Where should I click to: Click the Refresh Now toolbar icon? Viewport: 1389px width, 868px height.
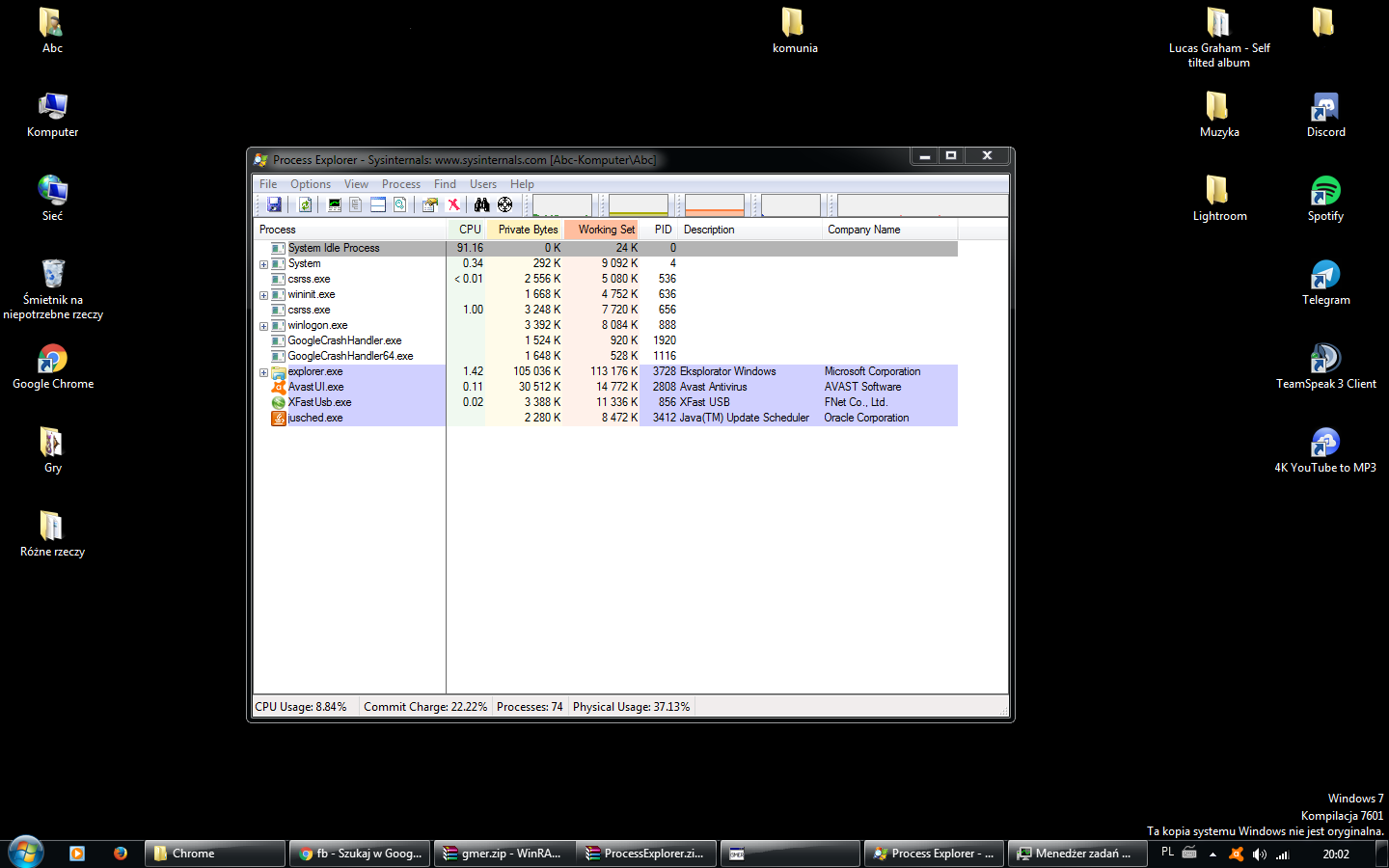pos(305,204)
